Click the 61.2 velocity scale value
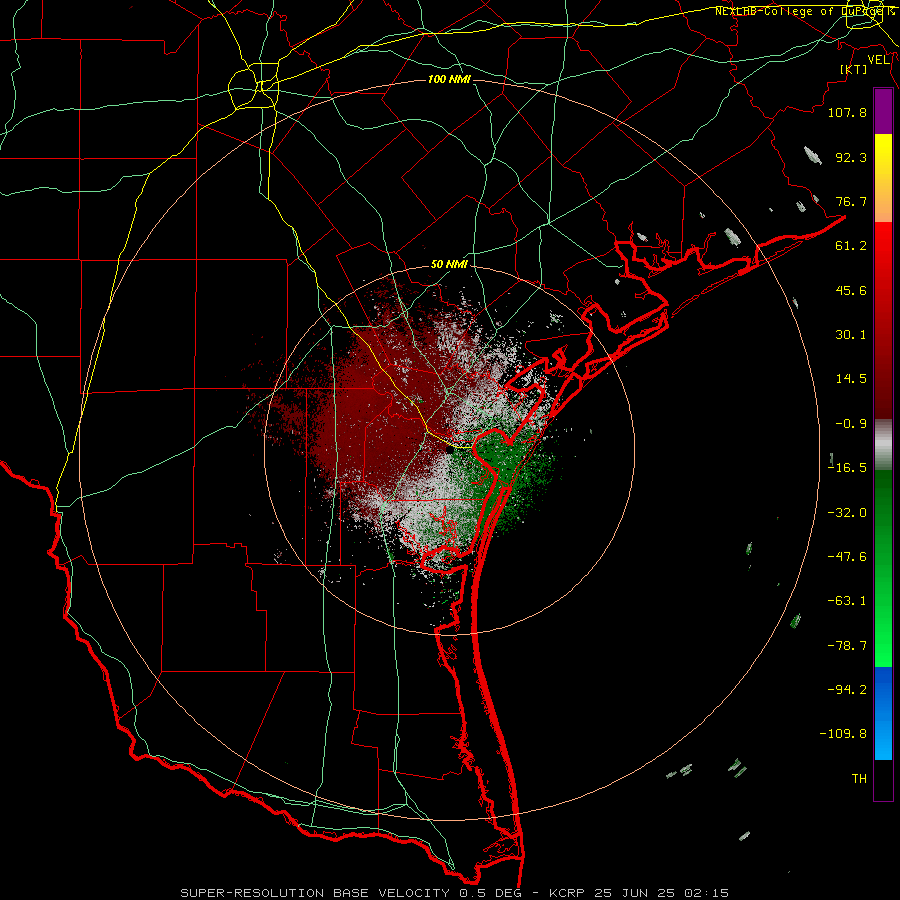Screen dimensions: 900x900 [851, 246]
